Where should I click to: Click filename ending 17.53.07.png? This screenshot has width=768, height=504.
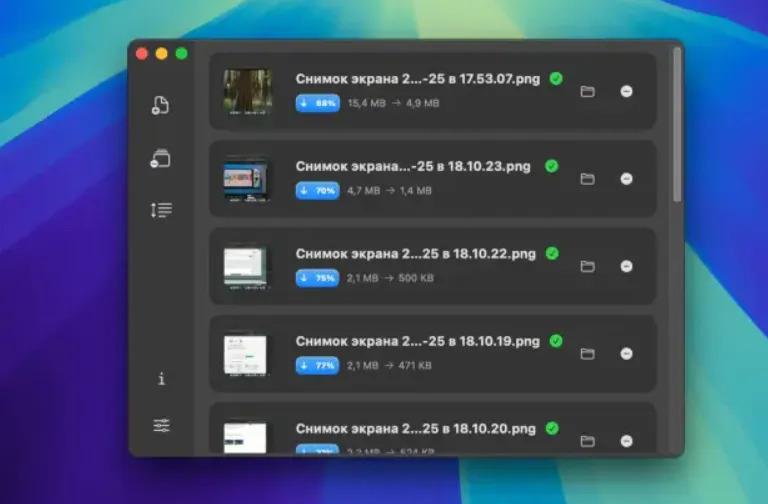click(x=418, y=79)
